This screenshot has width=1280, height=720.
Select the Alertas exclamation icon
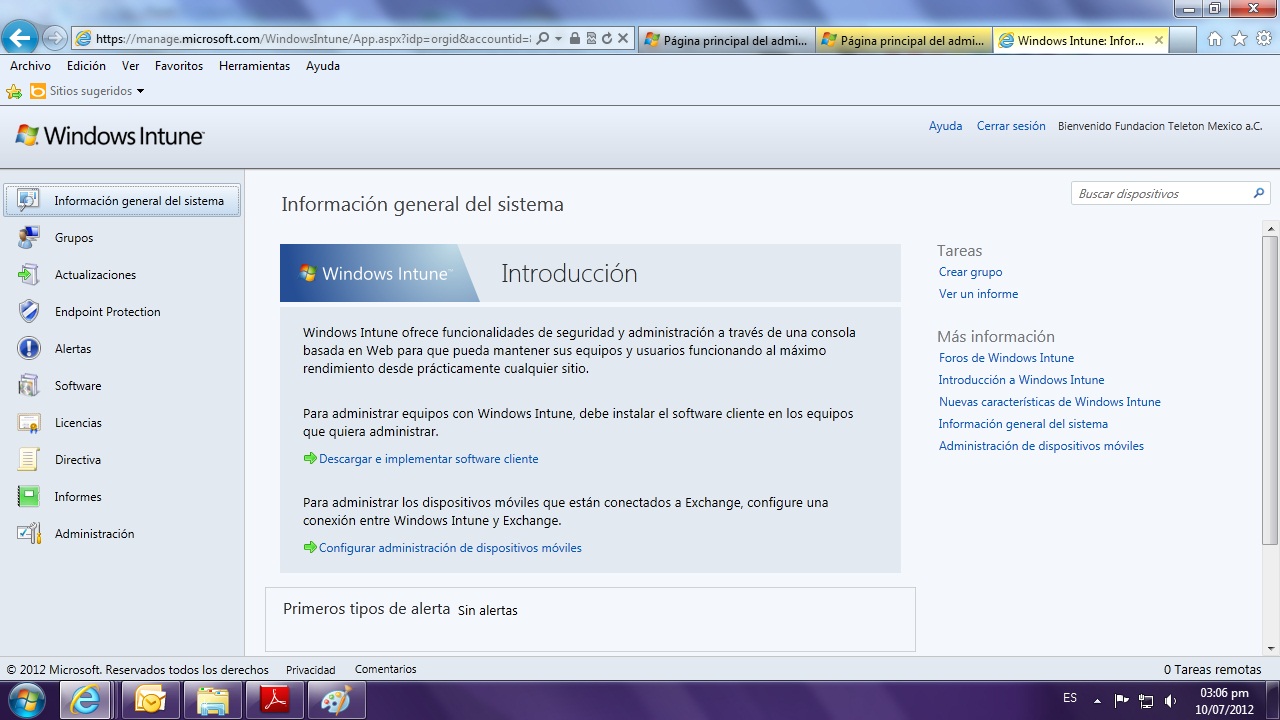(29, 348)
